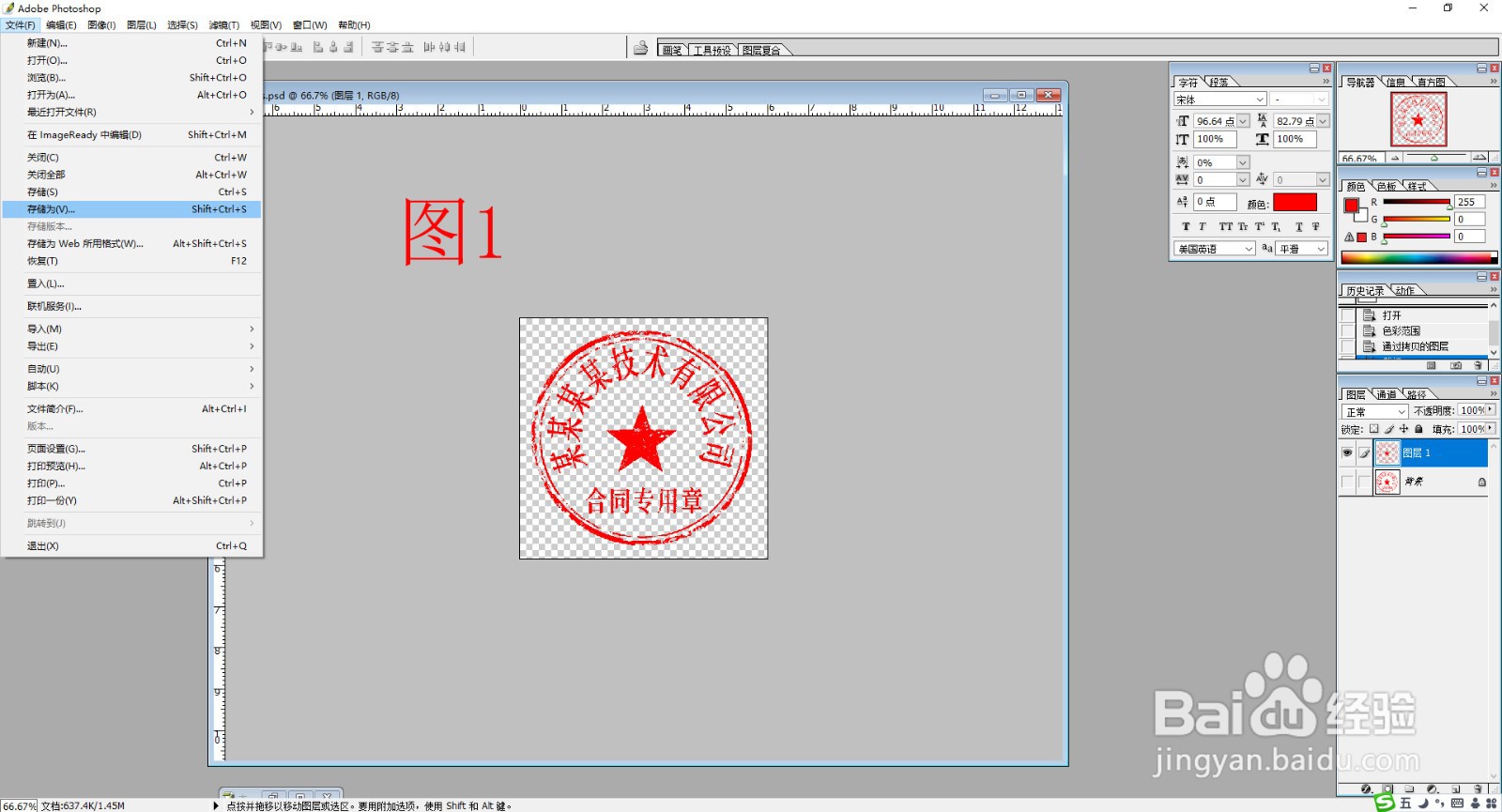Switch to the 色板 tab
Viewport: 1502px width, 812px height.
(1387, 187)
